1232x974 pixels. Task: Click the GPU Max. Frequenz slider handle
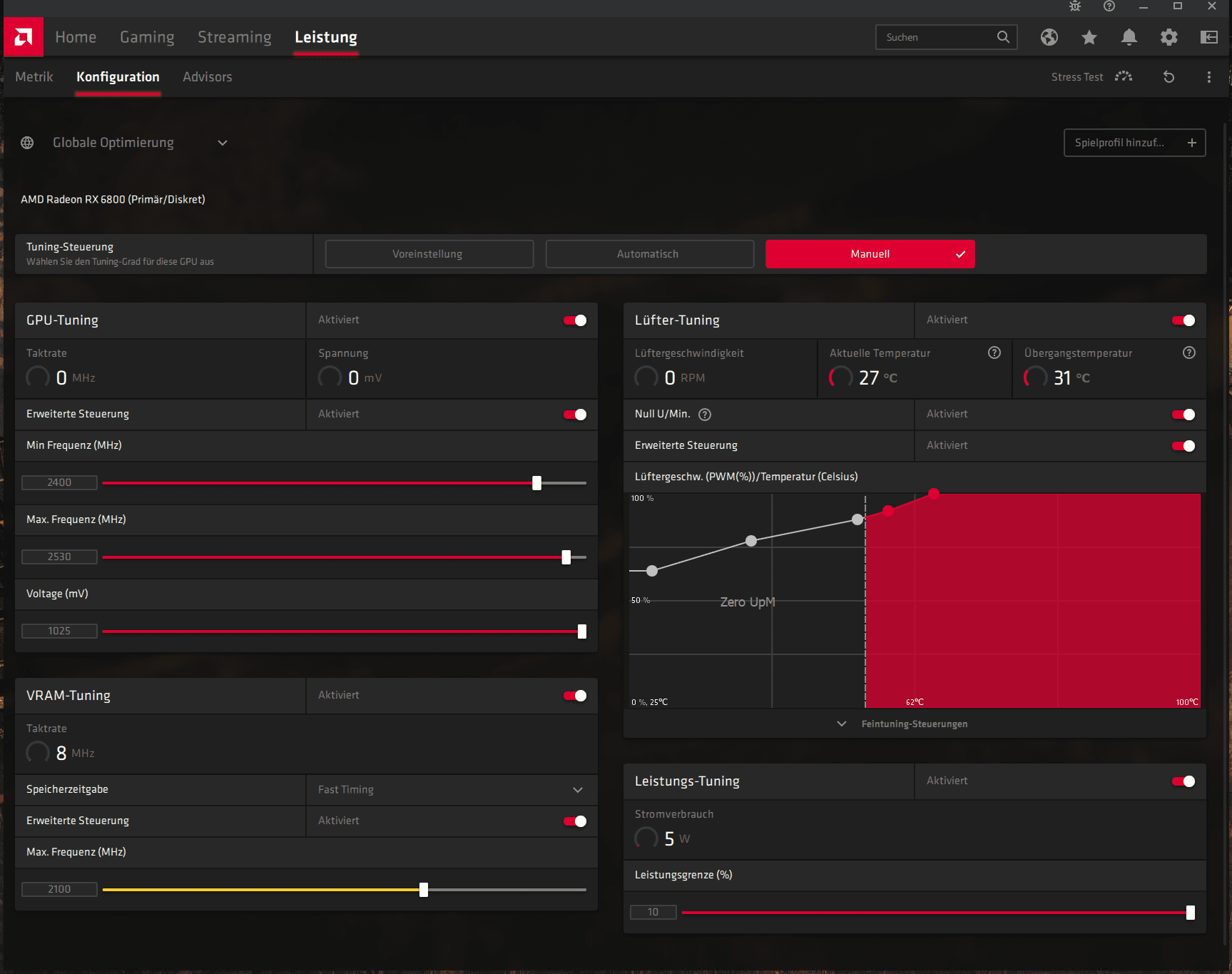(x=566, y=557)
